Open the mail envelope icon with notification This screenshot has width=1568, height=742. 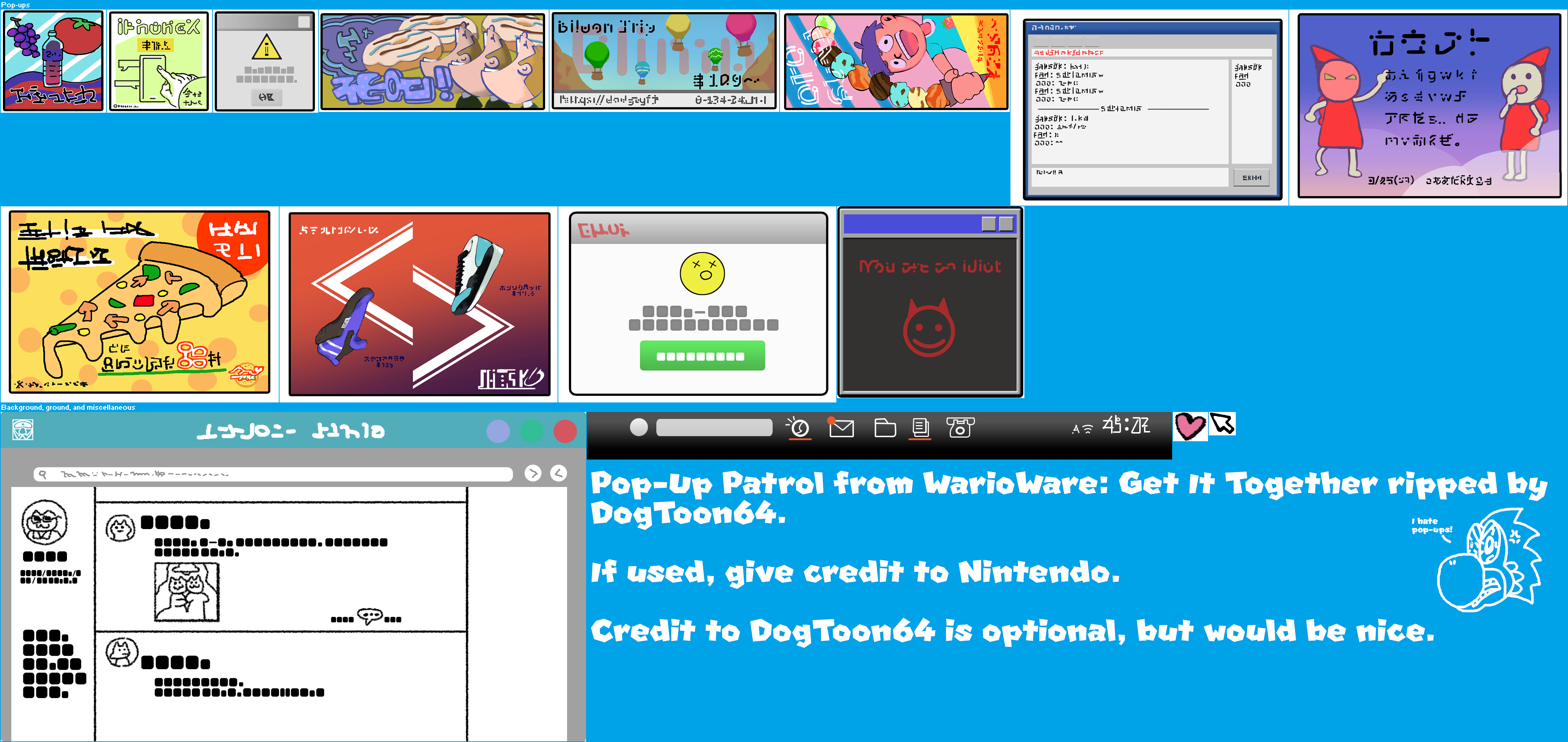click(841, 427)
